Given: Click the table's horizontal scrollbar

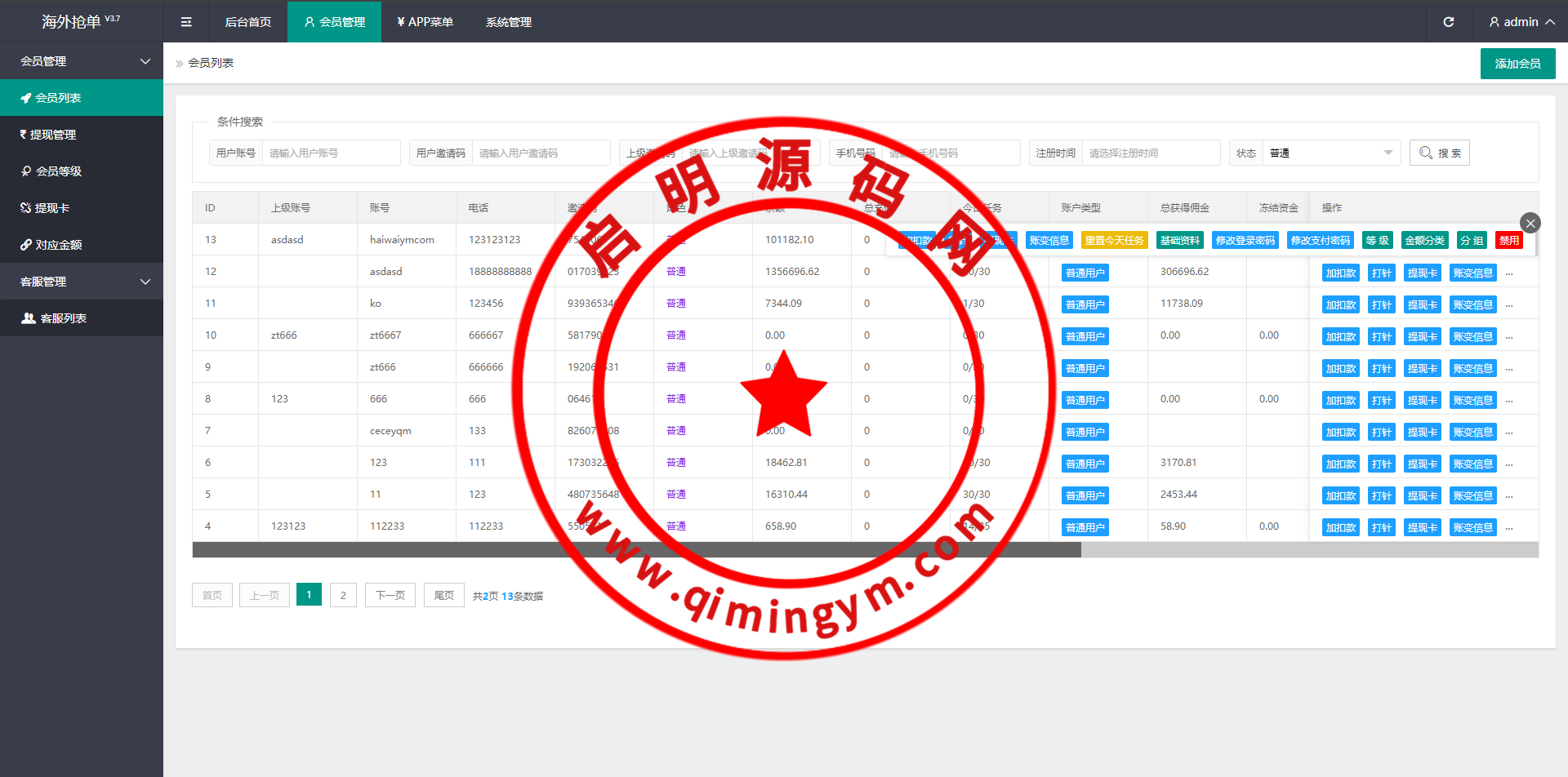Looking at the screenshot, I should (x=637, y=550).
